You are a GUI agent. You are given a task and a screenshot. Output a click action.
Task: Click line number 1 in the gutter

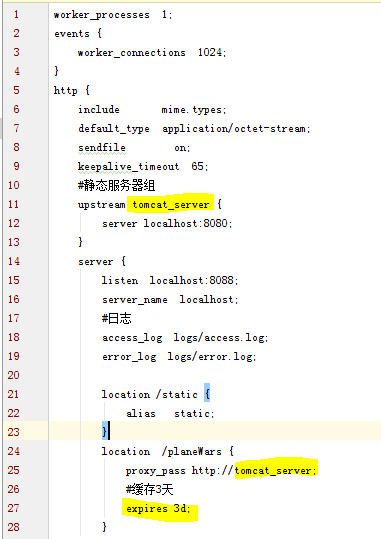[16, 14]
